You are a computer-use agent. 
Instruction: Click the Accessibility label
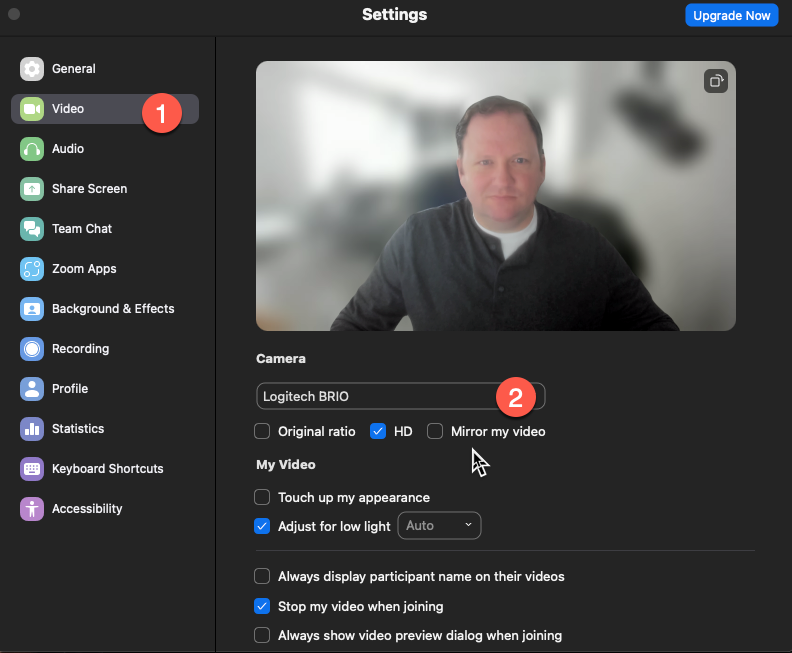pos(87,509)
